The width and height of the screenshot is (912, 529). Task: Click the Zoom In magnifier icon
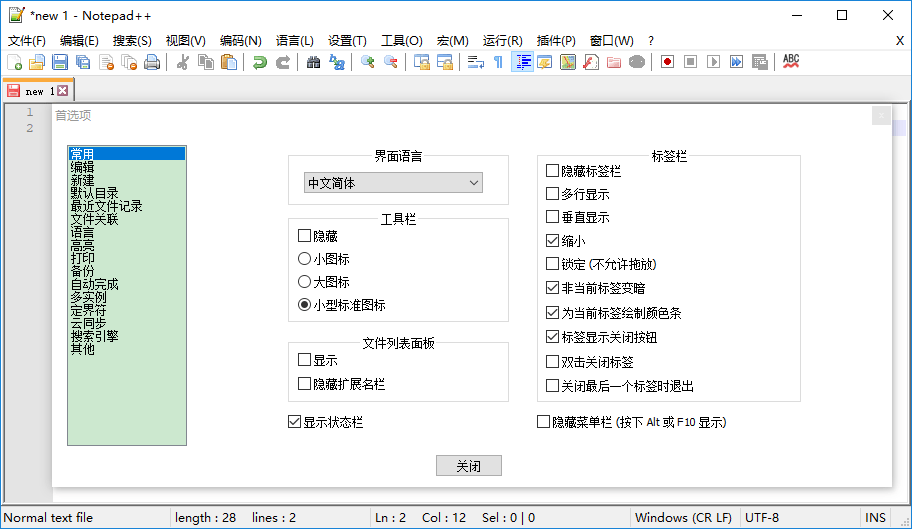point(367,62)
